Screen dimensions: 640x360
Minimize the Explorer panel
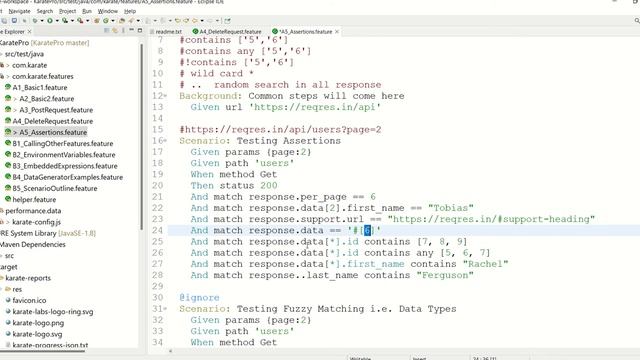point(131,30)
